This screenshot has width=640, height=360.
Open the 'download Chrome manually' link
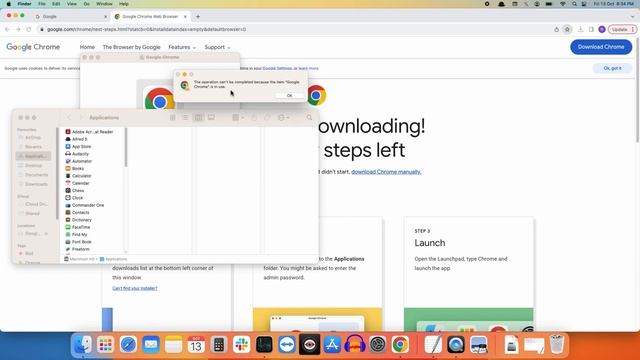click(x=386, y=172)
